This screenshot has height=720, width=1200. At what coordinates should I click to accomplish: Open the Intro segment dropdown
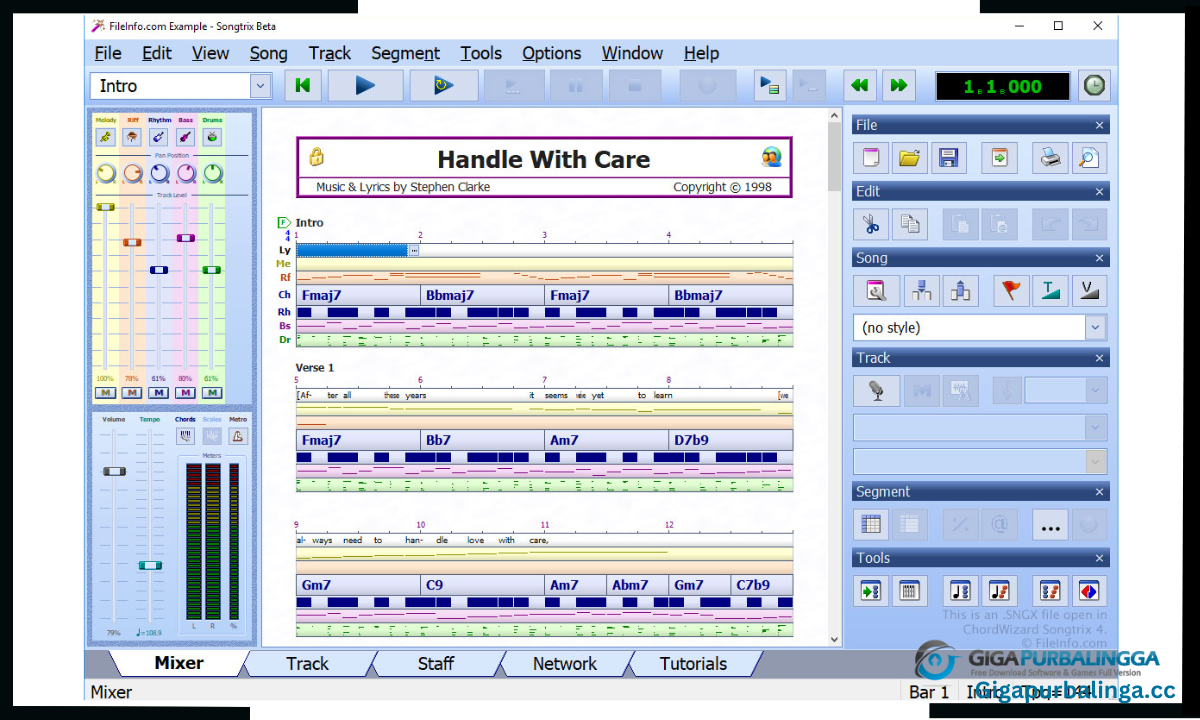pyautogui.click(x=261, y=86)
